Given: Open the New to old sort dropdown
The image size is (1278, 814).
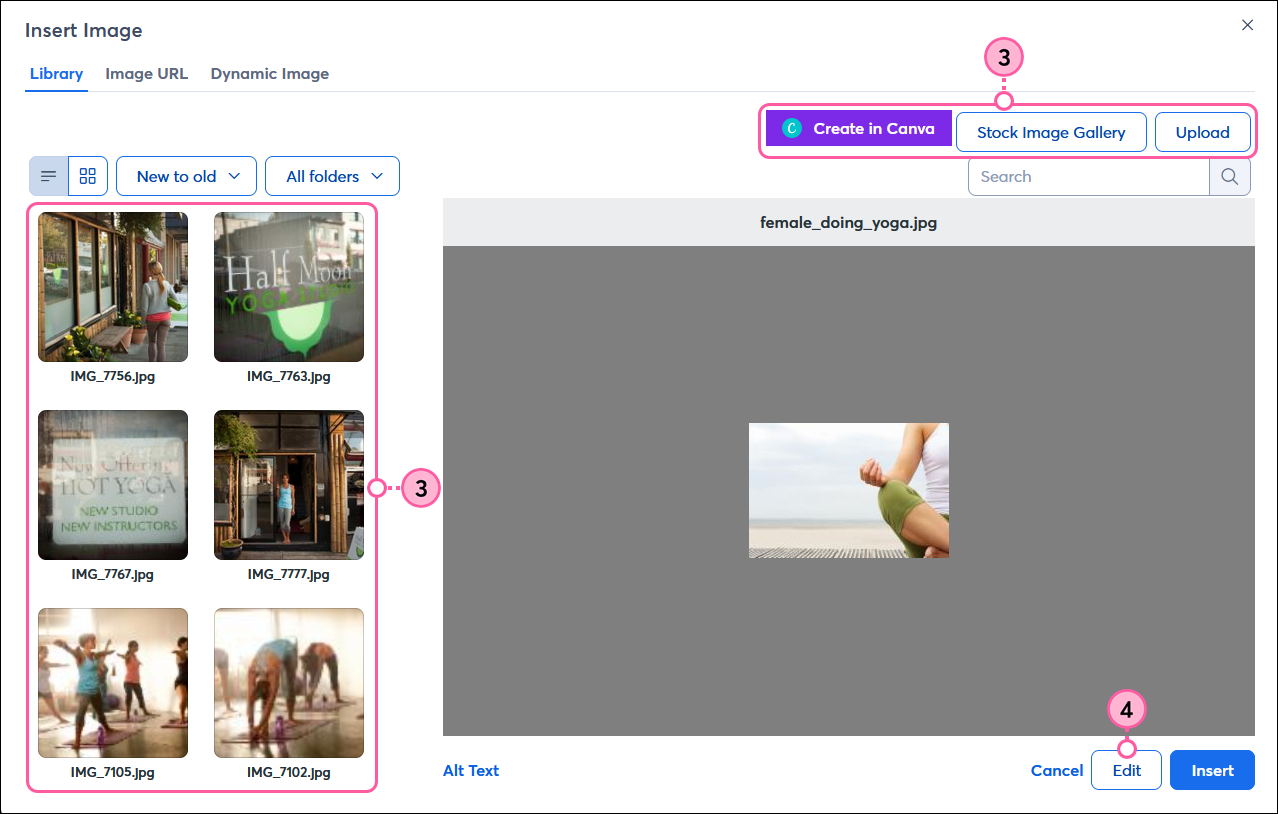Looking at the screenshot, I should [187, 176].
